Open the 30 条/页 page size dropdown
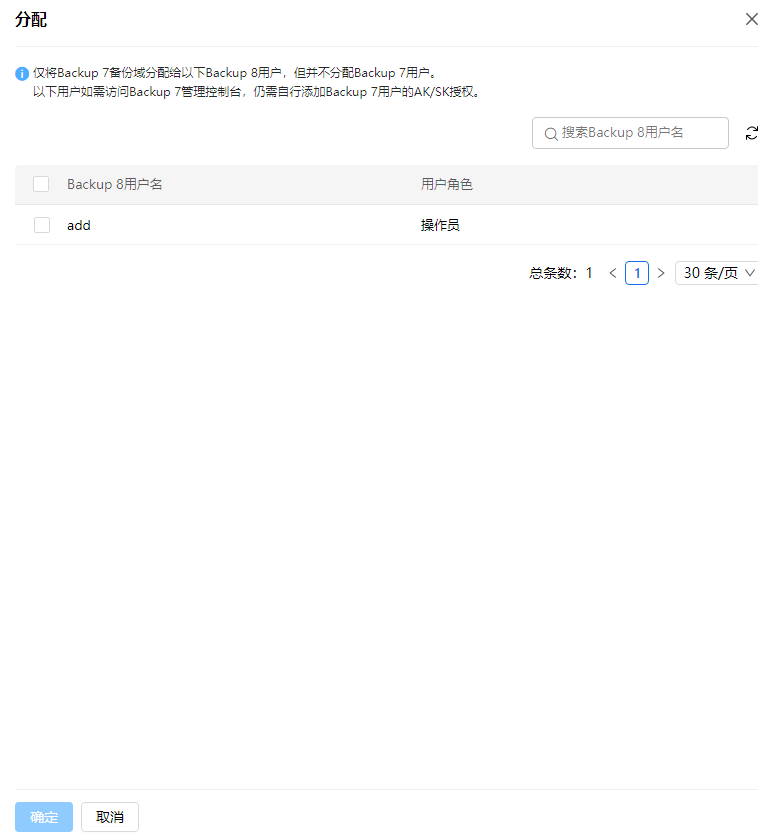Screen dimensions: 758x839 (x=718, y=273)
